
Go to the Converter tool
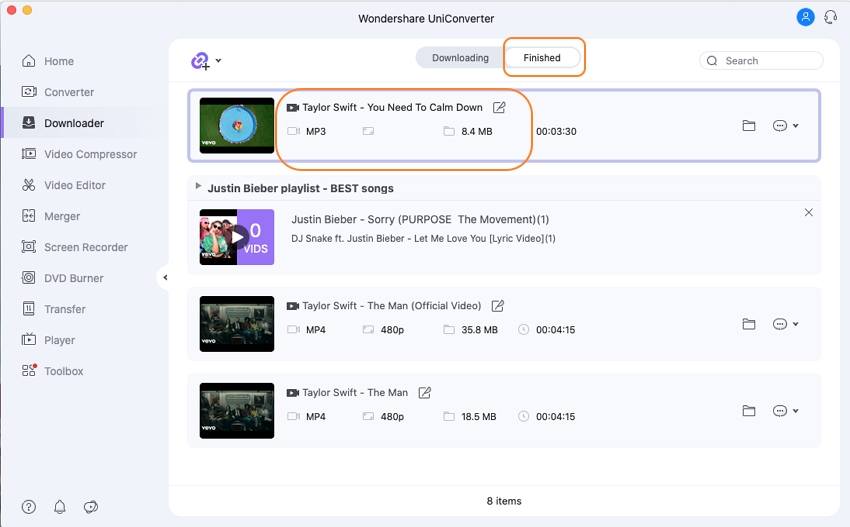(57, 92)
